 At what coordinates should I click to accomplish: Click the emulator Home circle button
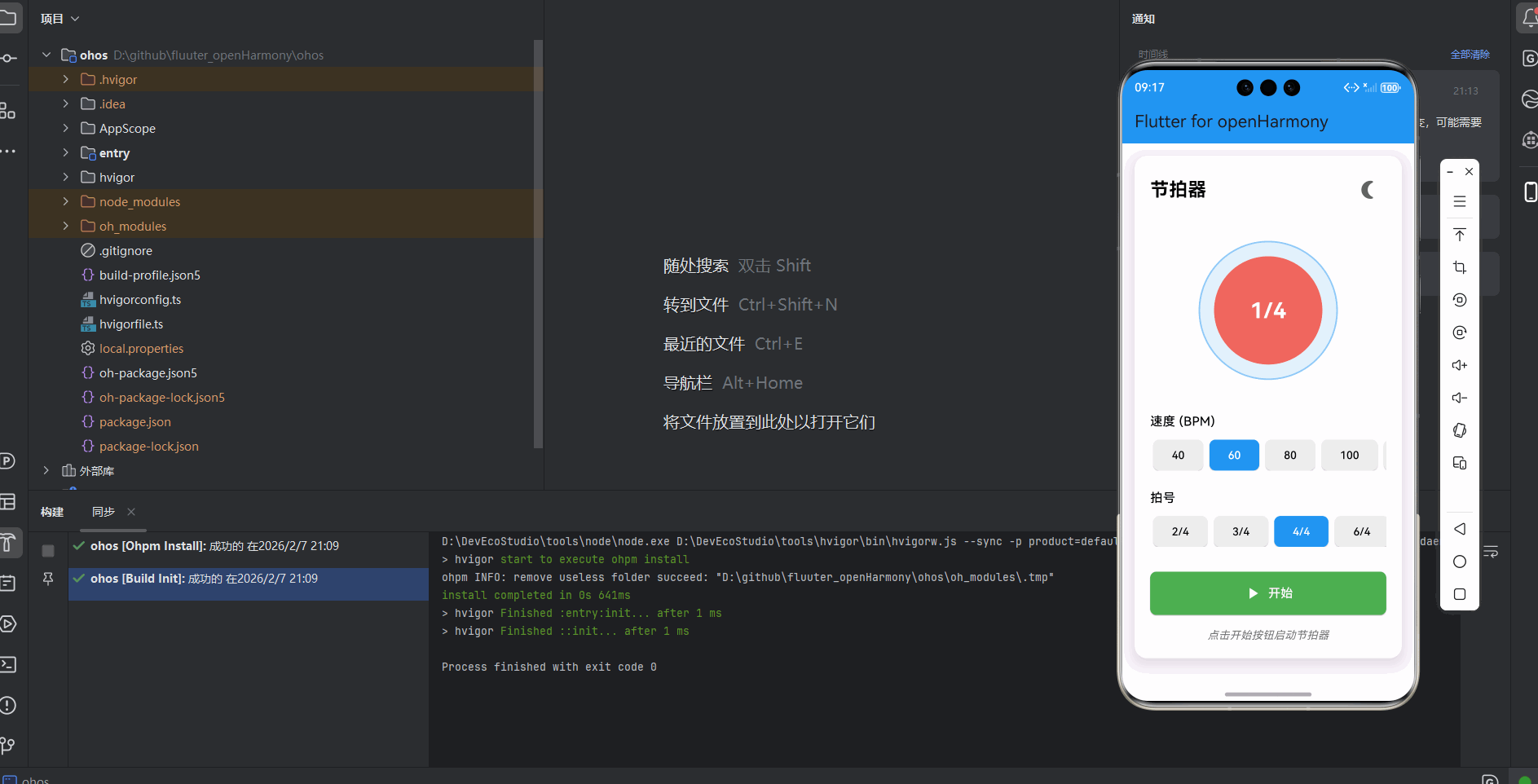1460,562
